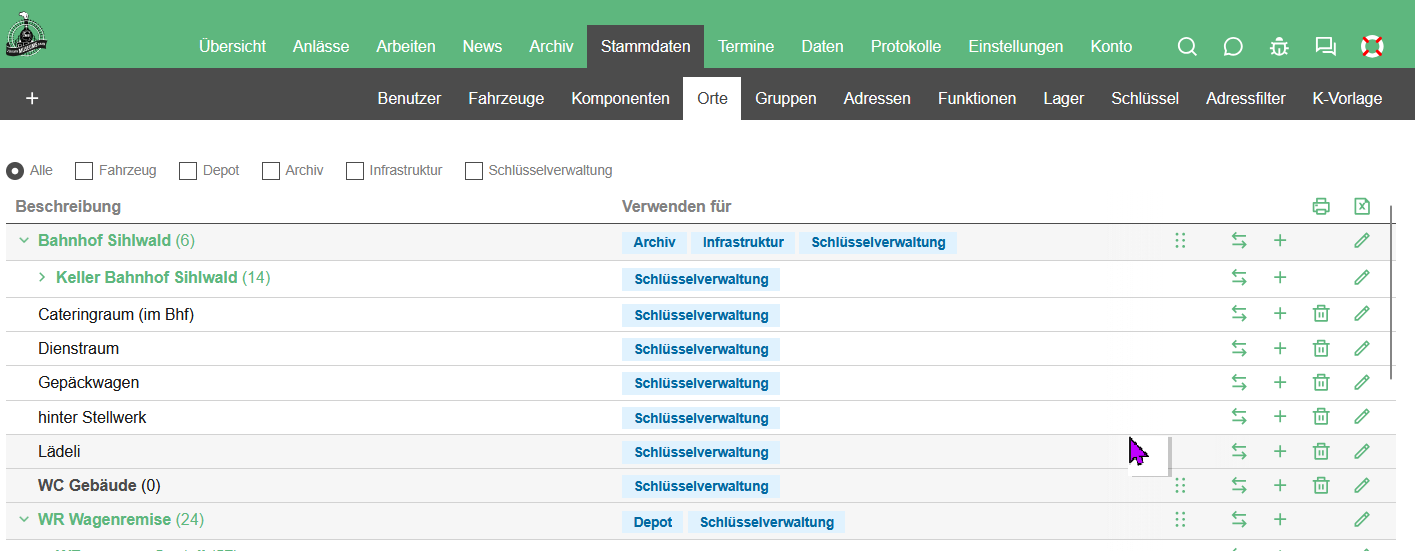
Task: Check the Depot filter checkbox
Action: [x=188, y=171]
